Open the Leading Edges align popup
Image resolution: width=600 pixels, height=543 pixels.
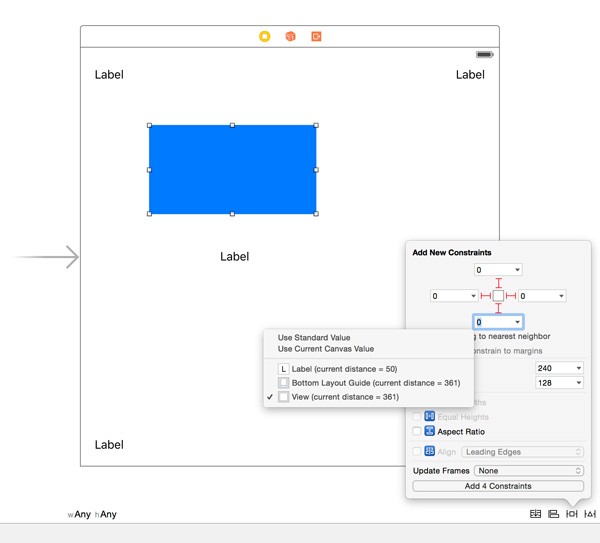[522, 452]
